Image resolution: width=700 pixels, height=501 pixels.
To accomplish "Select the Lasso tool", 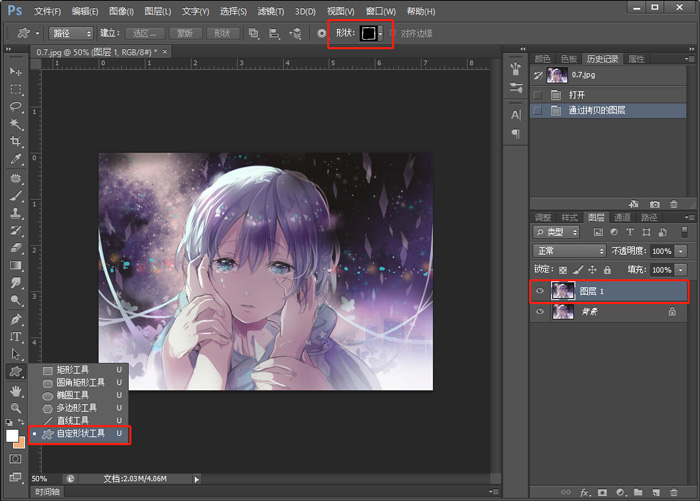I will pos(16,106).
